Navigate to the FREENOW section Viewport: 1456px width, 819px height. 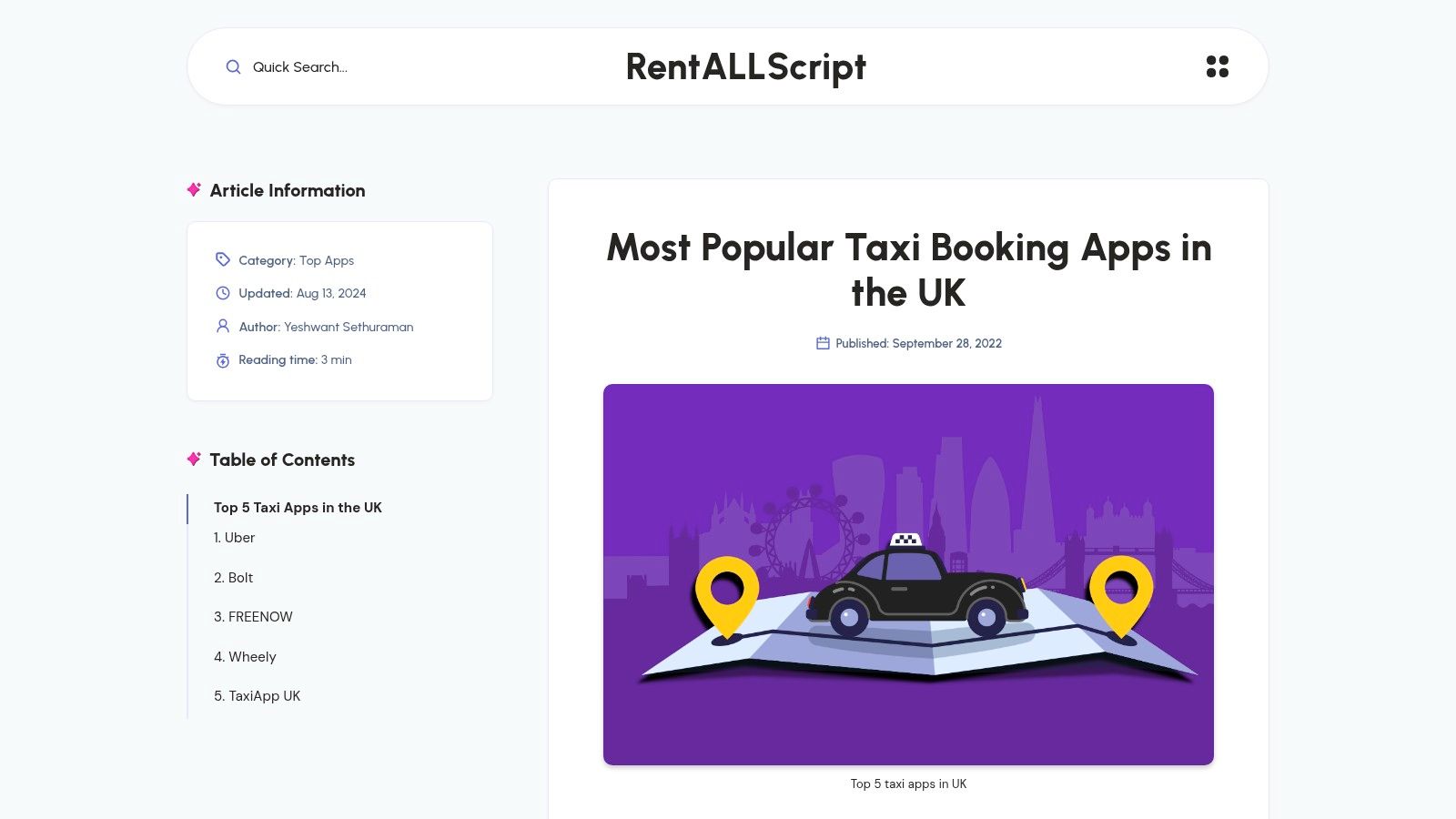click(x=253, y=617)
